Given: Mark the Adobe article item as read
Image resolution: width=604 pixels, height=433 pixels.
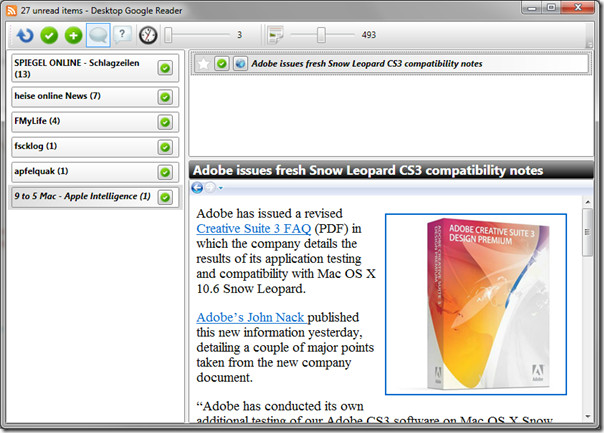Looking at the screenshot, I should coord(222,63).
